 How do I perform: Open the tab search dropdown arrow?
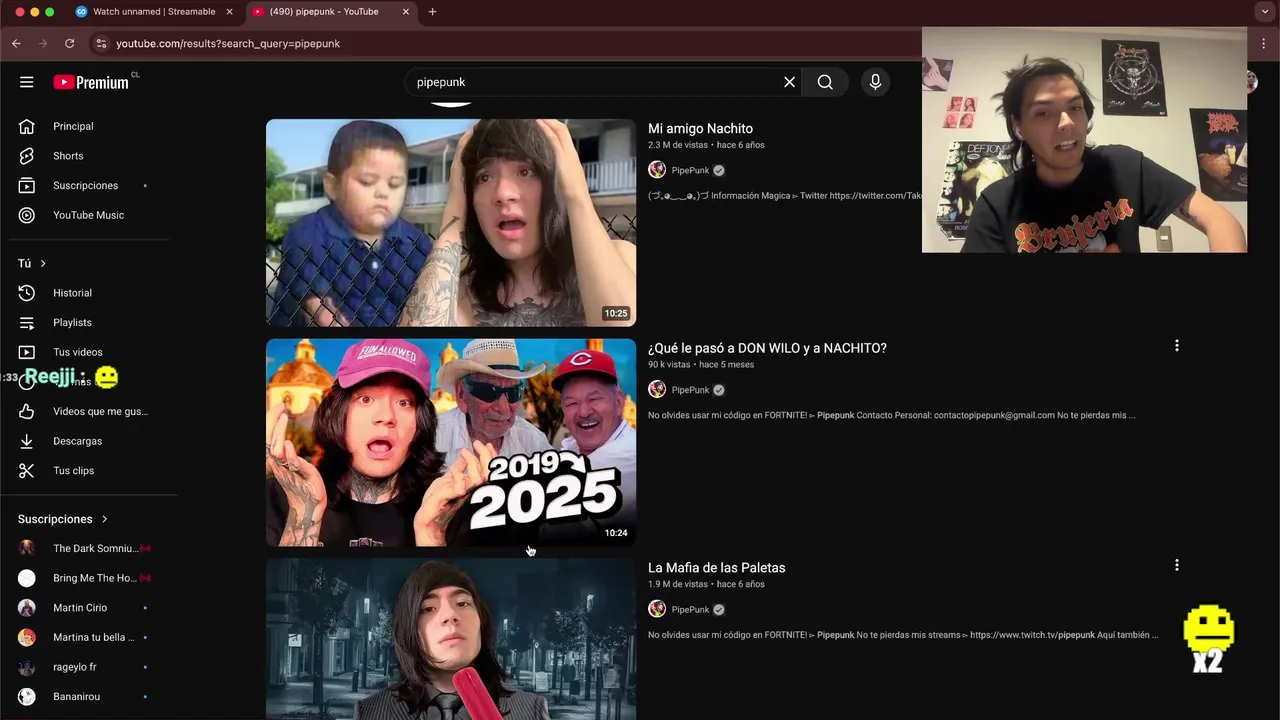pos(1265,12)
